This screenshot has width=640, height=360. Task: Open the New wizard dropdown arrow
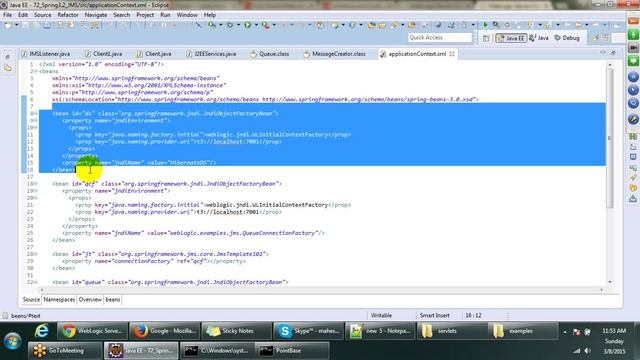click(16, 25)
